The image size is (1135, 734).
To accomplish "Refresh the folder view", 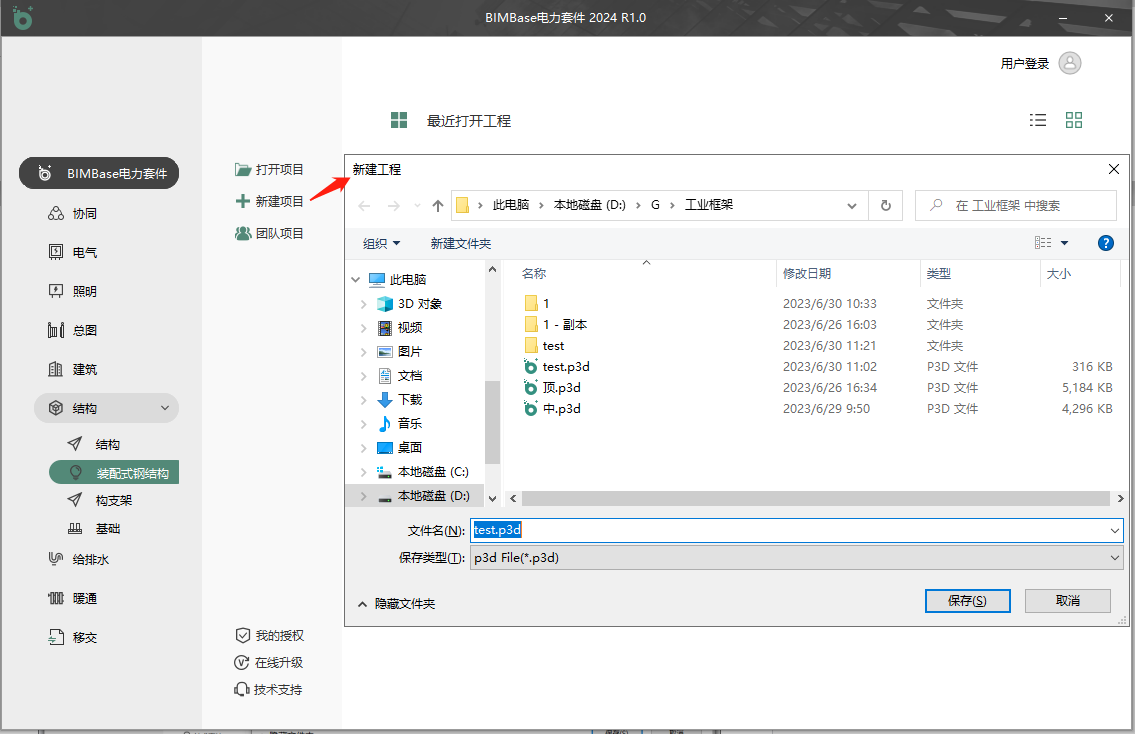I will point(885,206).
